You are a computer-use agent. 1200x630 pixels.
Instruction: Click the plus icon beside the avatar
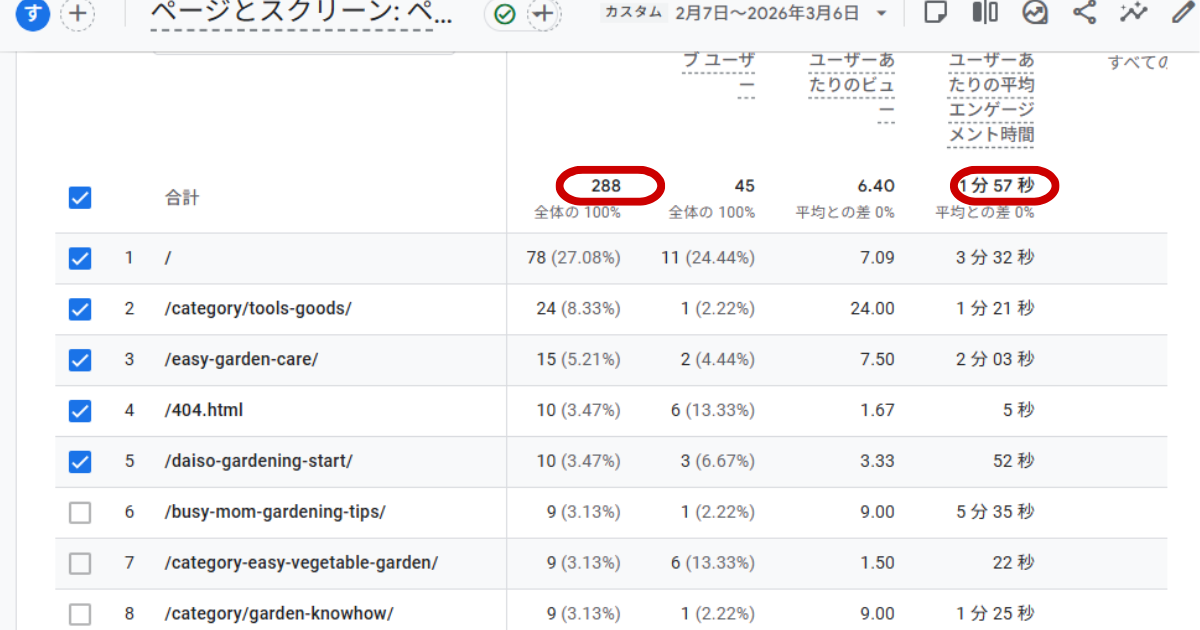(77, 14)
